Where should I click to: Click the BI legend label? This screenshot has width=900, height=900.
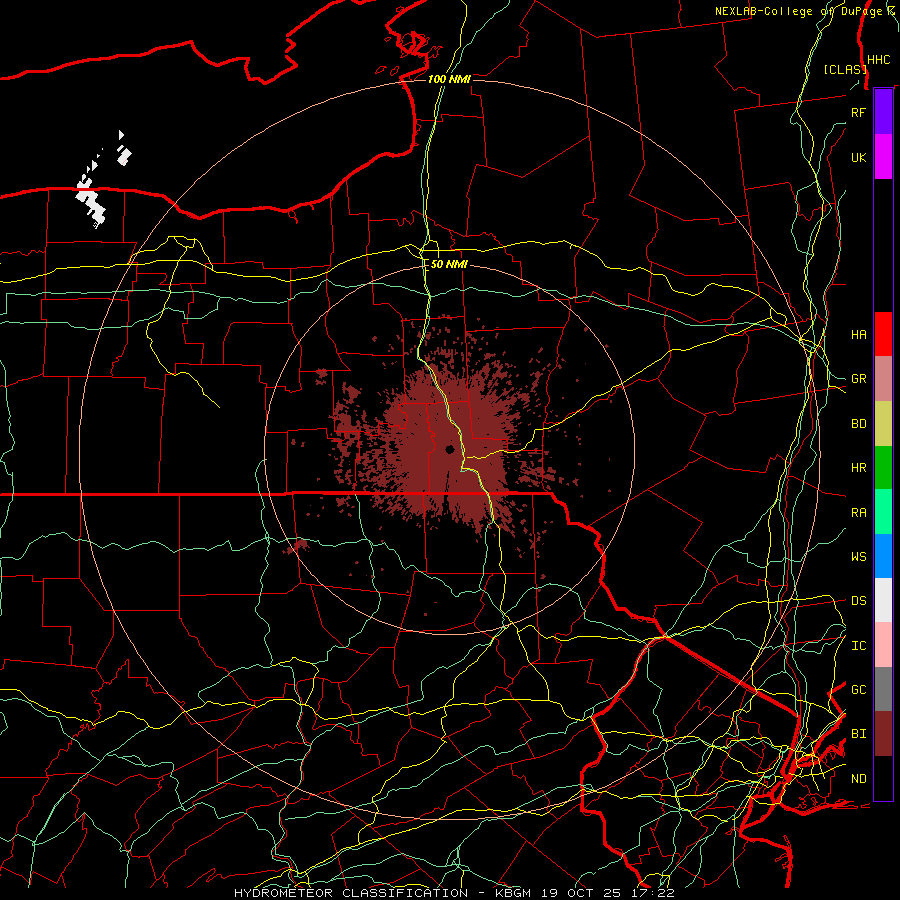pyautogui.click(x=858, y=734)
